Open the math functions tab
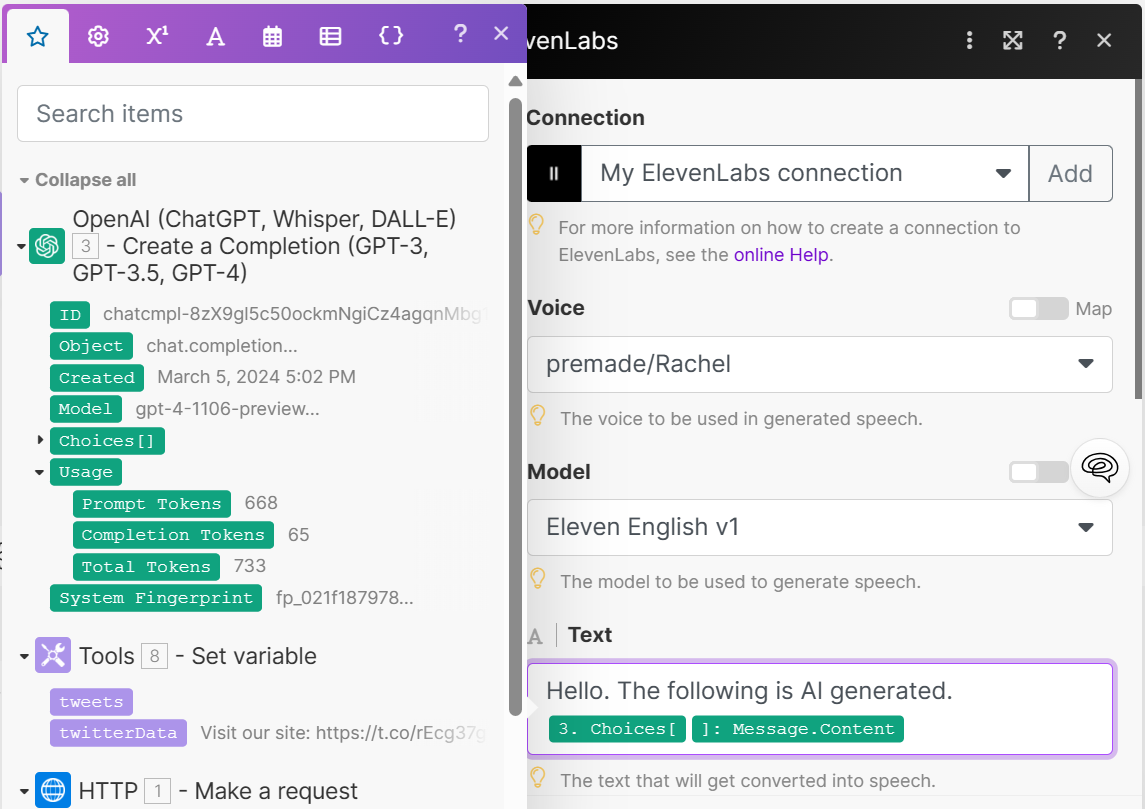 157,36
